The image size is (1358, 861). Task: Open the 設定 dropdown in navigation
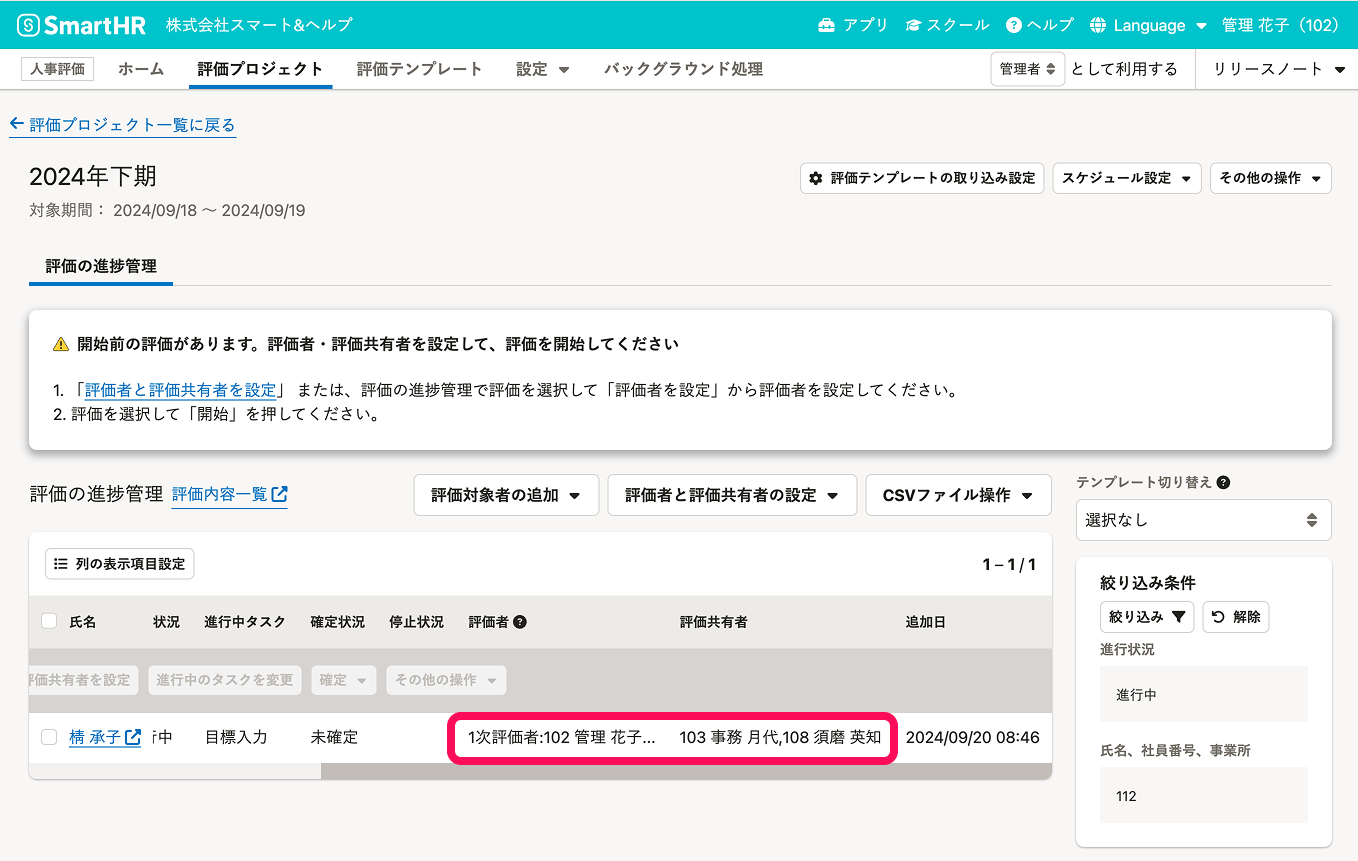click(543, 69)
